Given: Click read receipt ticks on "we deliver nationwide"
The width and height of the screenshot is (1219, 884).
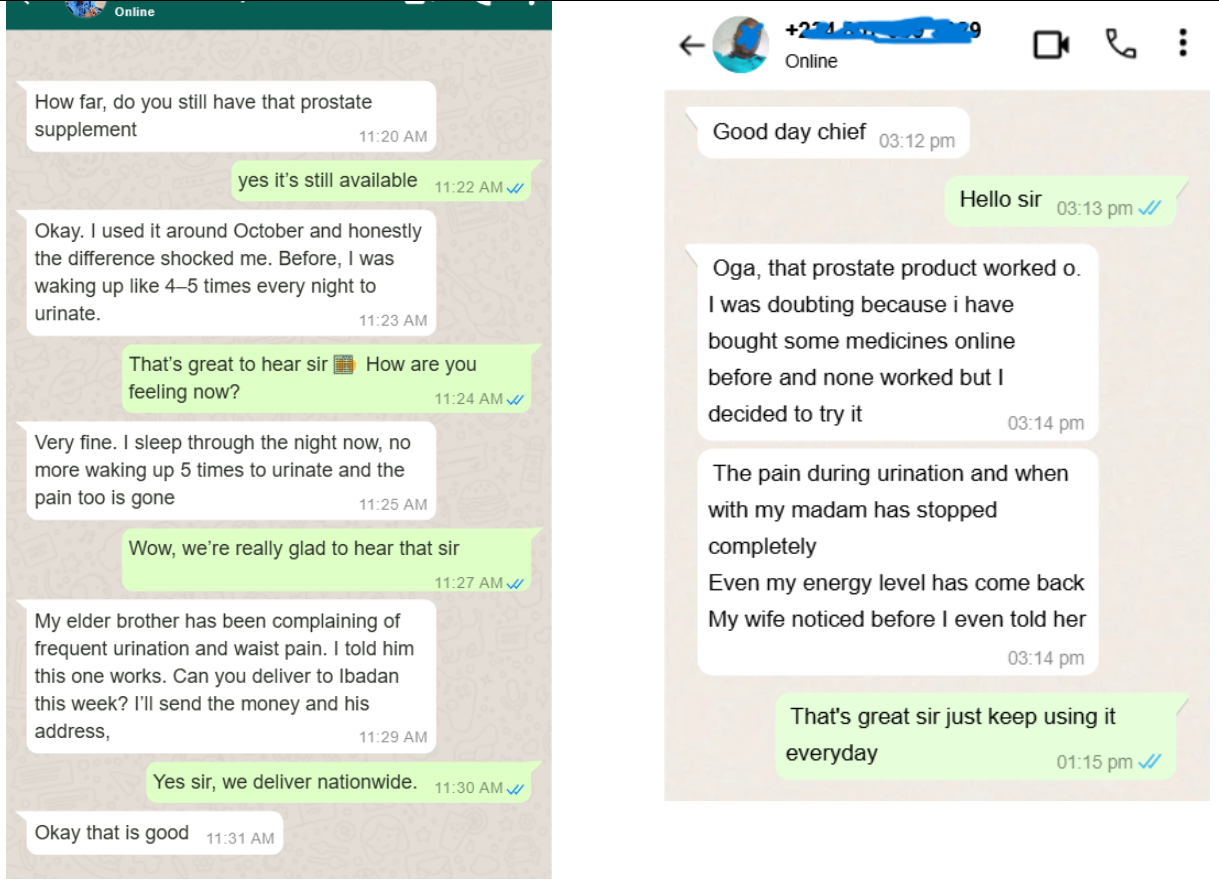Looking at the screenshot, I should [516, 789].
